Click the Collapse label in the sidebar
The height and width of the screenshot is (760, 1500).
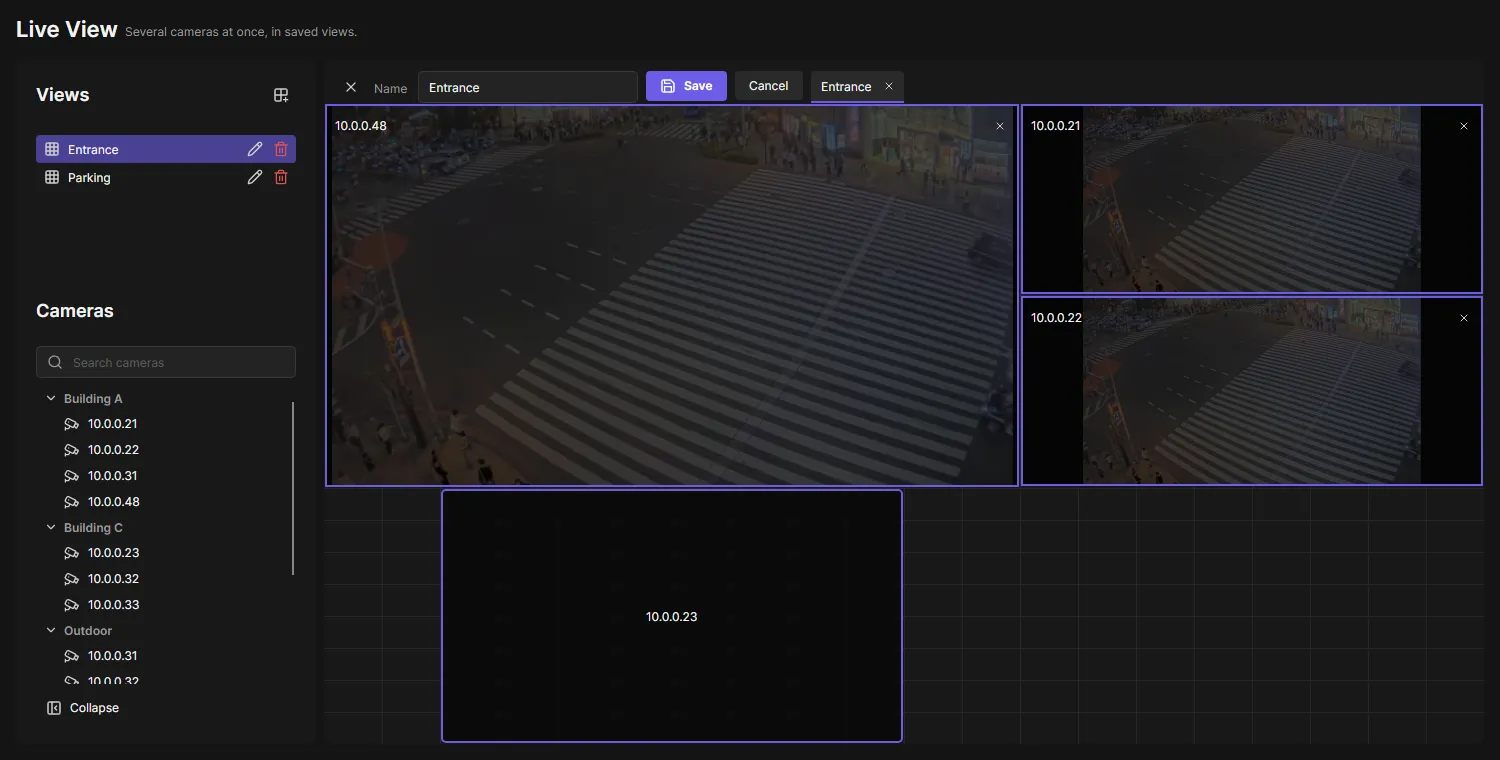[x=94, y=708]
